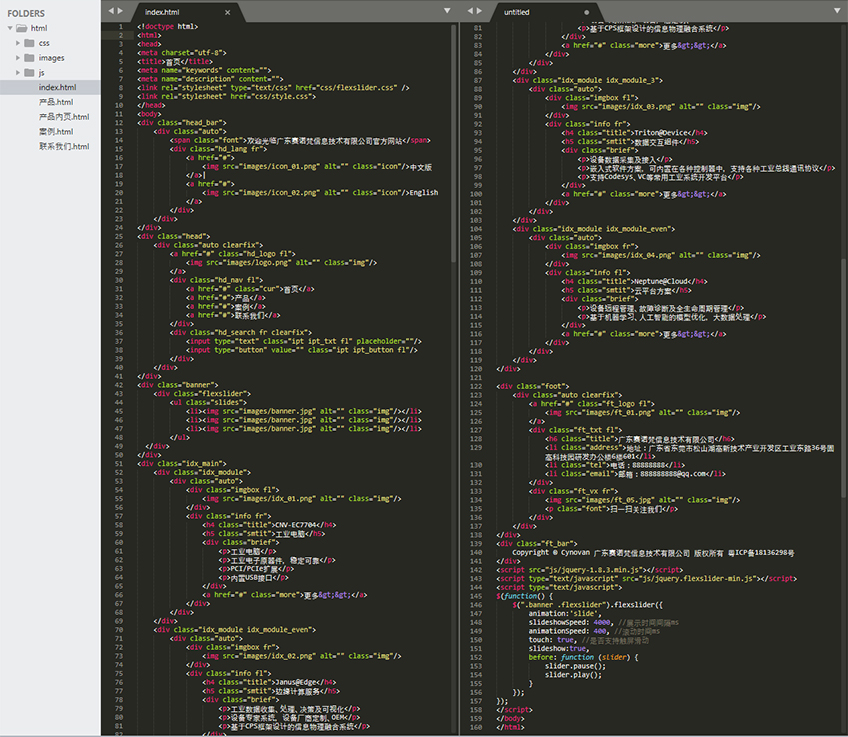The height and width of the screenshot is (737, 848).
Task: Go to previous tab in right pane
Action: 470,11
